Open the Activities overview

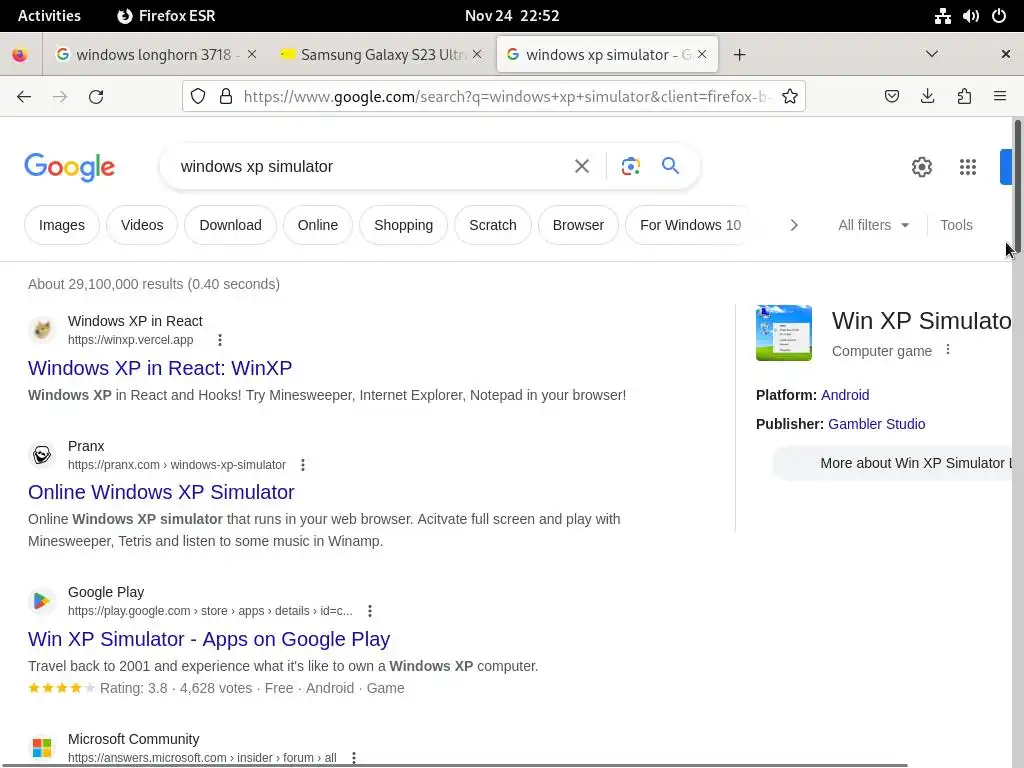(x=49, y=16)
